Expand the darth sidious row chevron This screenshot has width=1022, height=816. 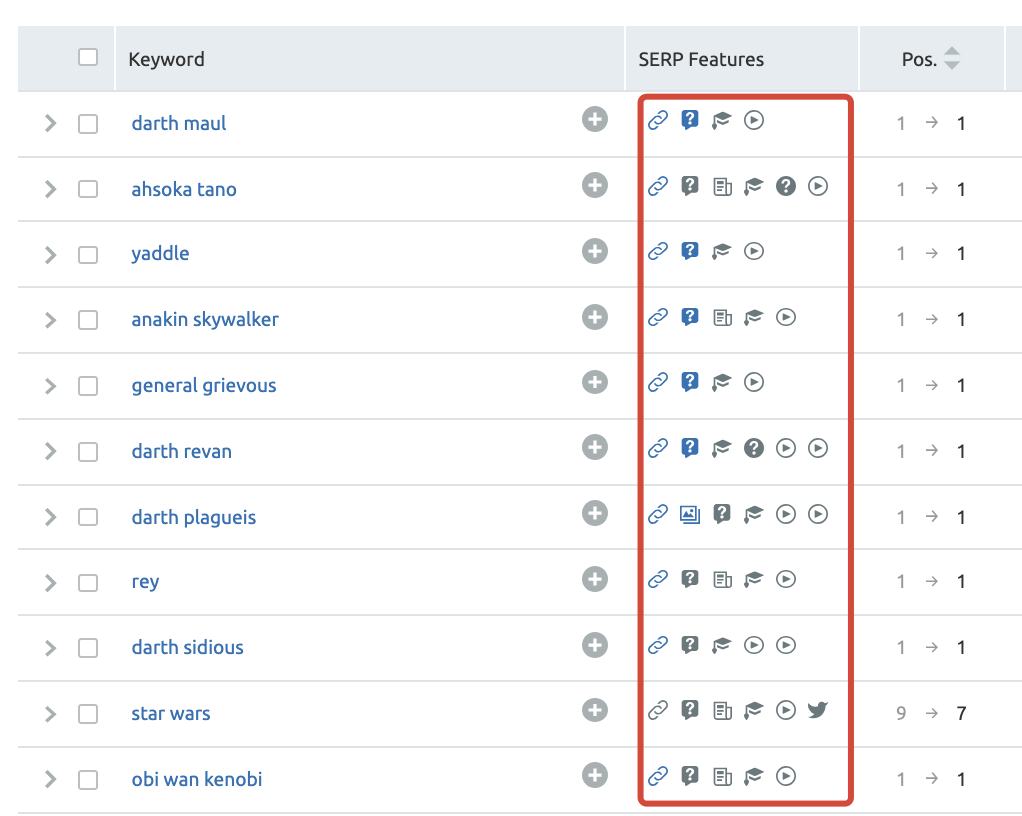(50, 648)
